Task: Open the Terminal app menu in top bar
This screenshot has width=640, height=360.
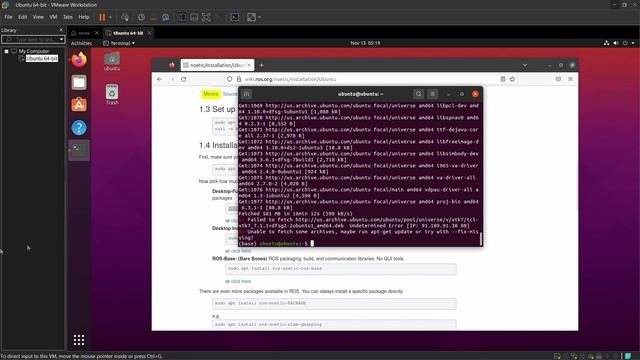Action: (x=119, y=43)
